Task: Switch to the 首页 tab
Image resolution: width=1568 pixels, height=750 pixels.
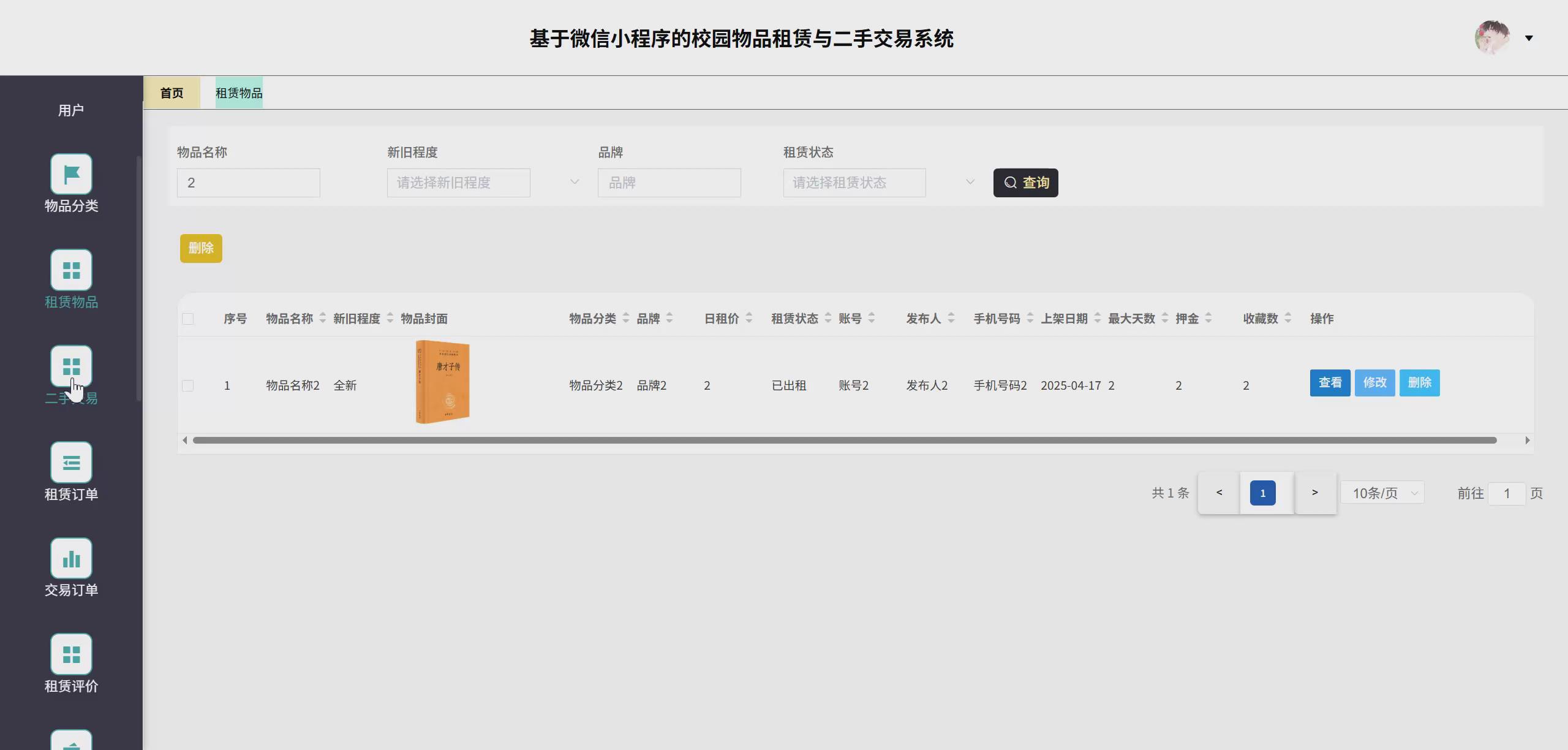Action: pos(172,92)
